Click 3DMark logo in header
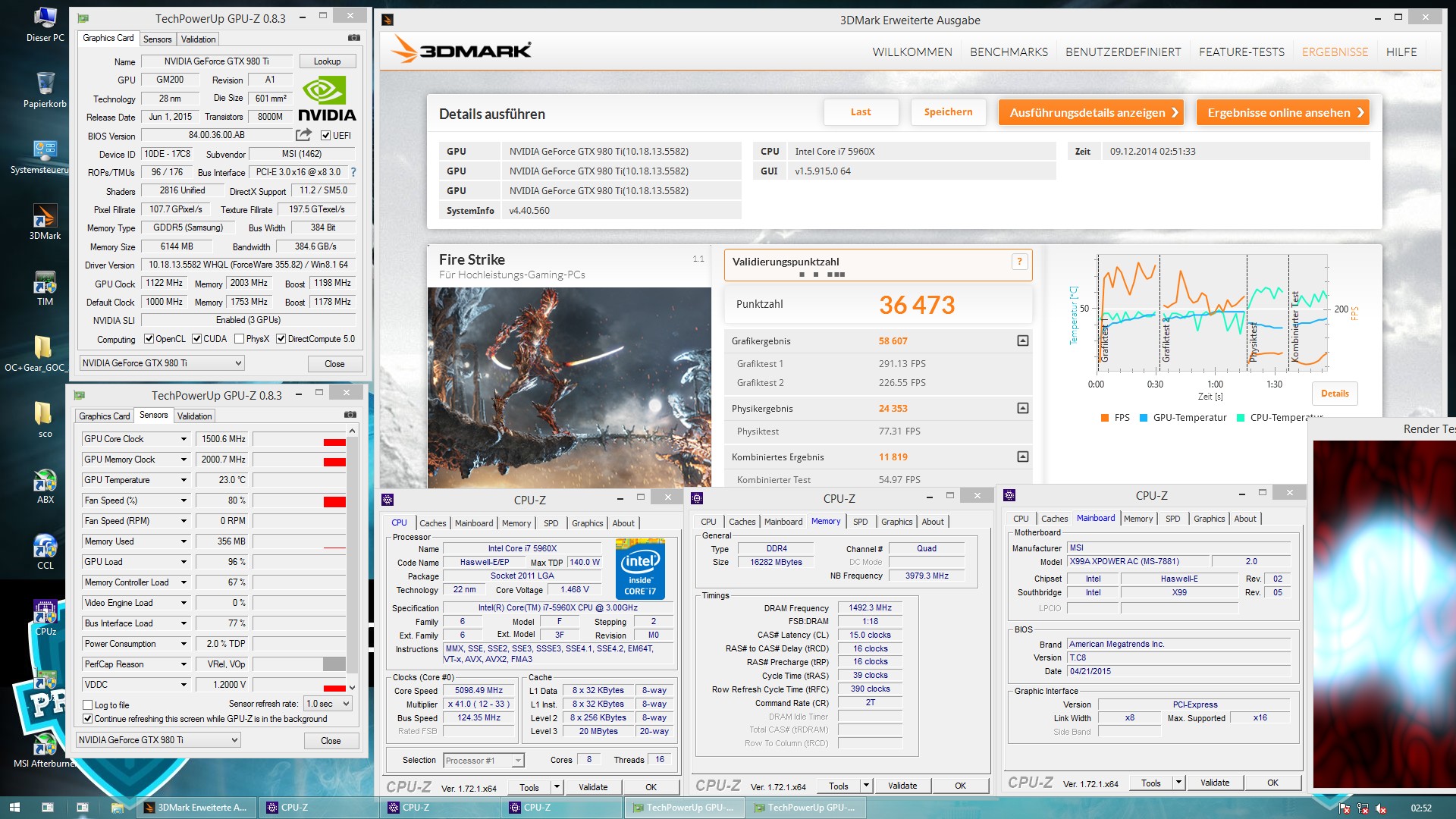This screenshot has width=1456, height=819. (x=461, y=50)
